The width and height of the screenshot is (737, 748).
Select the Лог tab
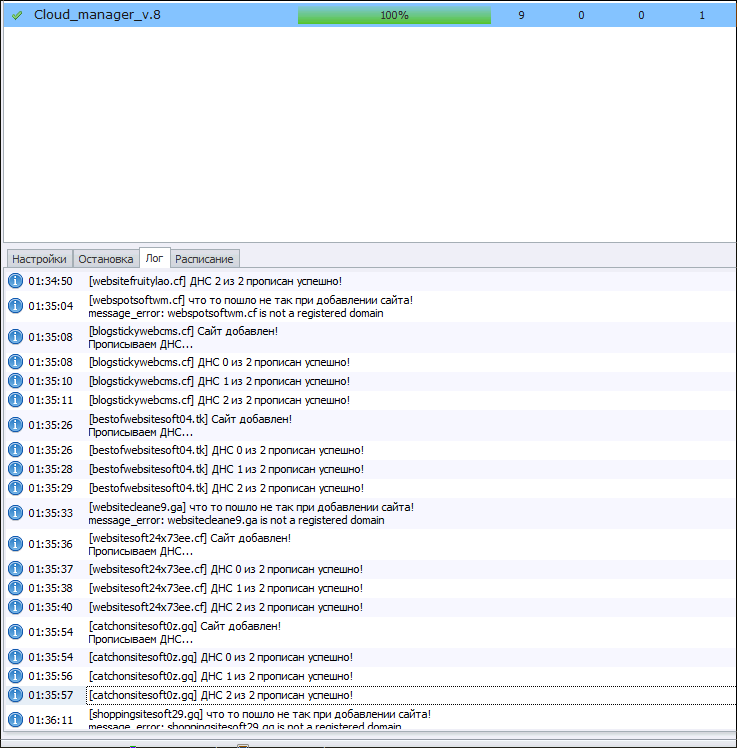[x=154, y=258]
